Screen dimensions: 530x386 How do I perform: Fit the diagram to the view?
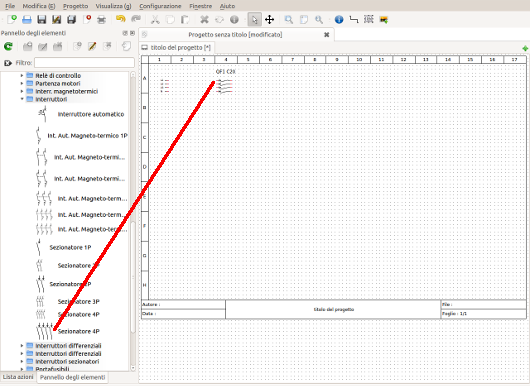tap(304, 20)
